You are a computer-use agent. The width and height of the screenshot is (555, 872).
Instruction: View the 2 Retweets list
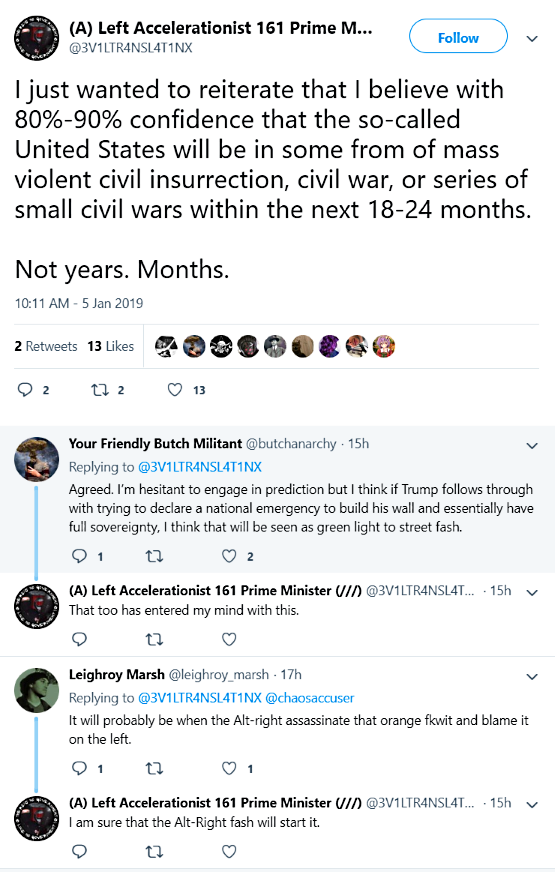46,346
